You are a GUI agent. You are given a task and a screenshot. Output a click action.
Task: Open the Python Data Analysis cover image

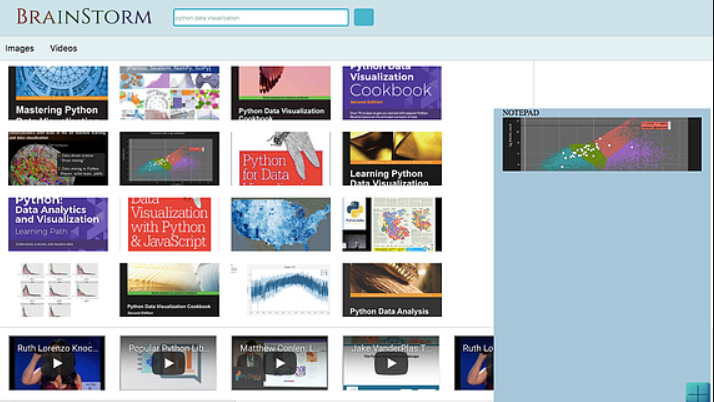pyautogui.click(x=391, y=290)
